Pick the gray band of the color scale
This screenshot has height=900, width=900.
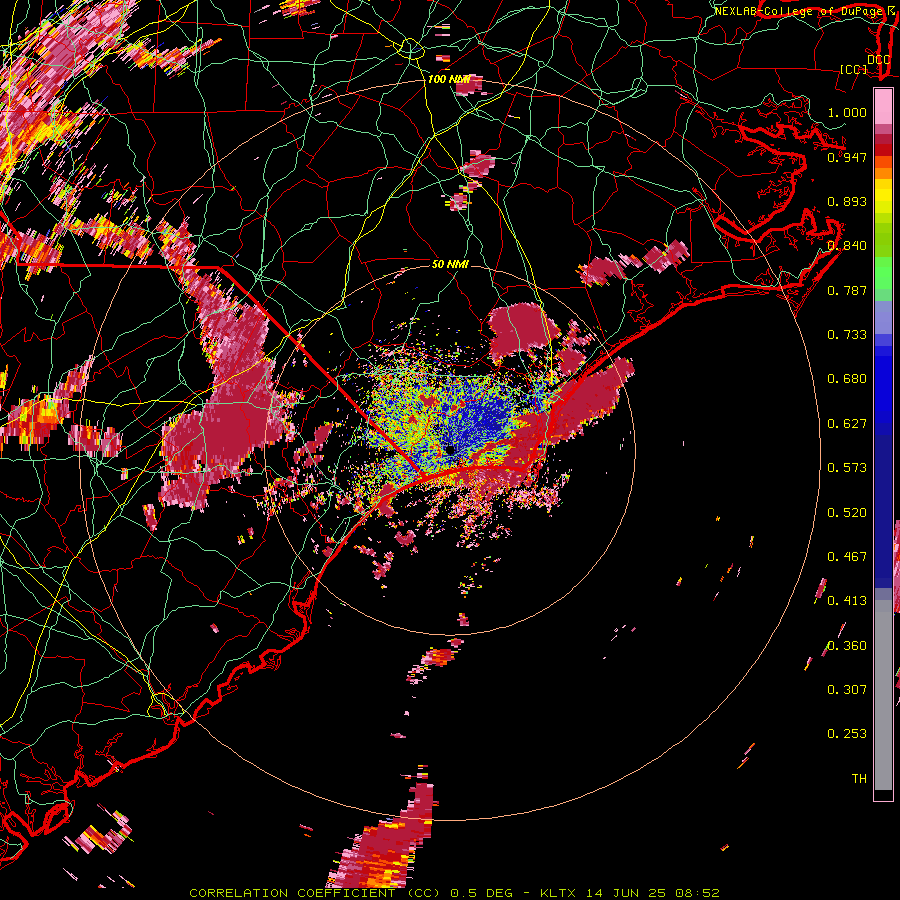(x=883, y=695)
